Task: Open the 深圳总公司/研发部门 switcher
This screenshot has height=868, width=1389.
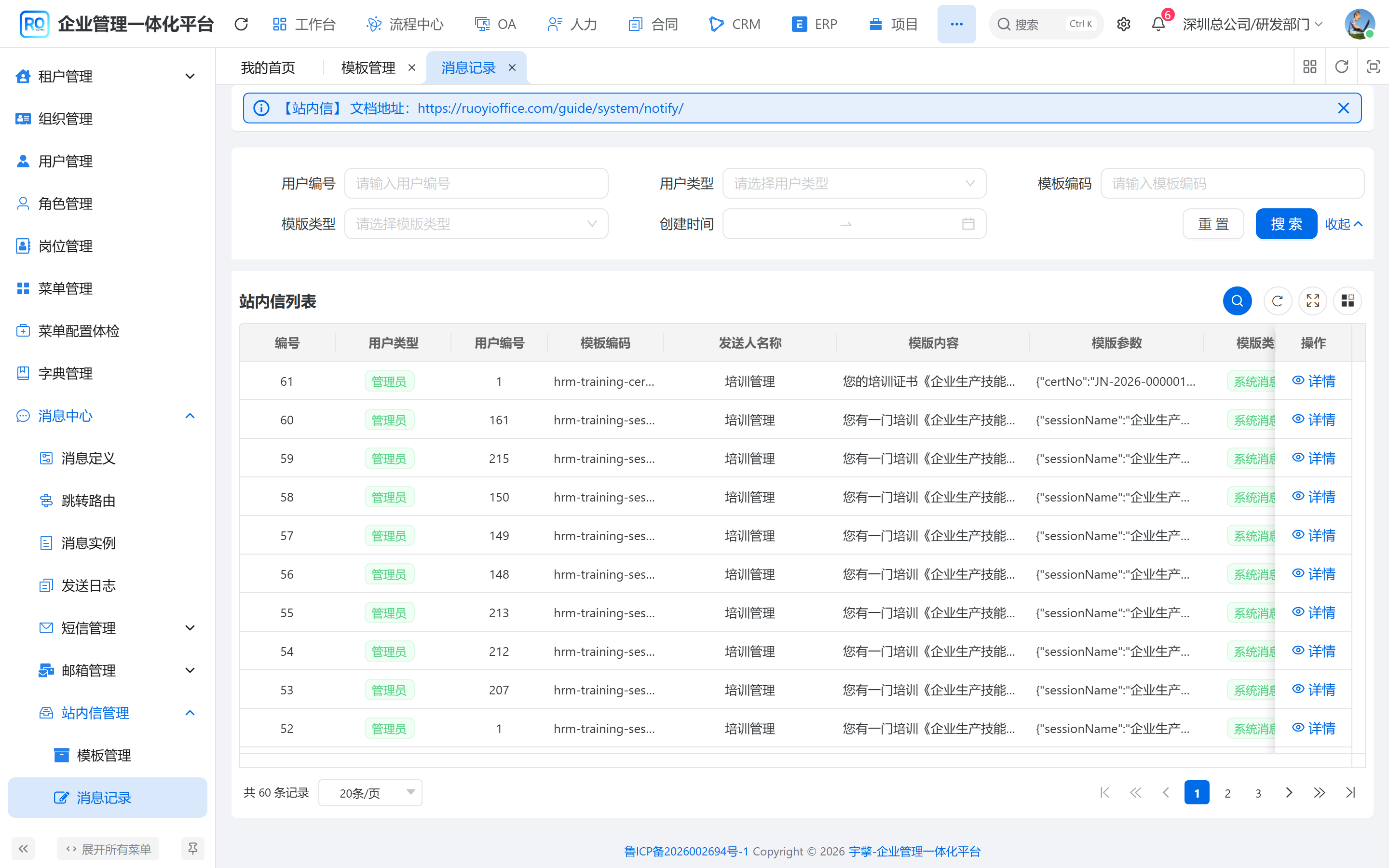Action: tap(1253, 24)
